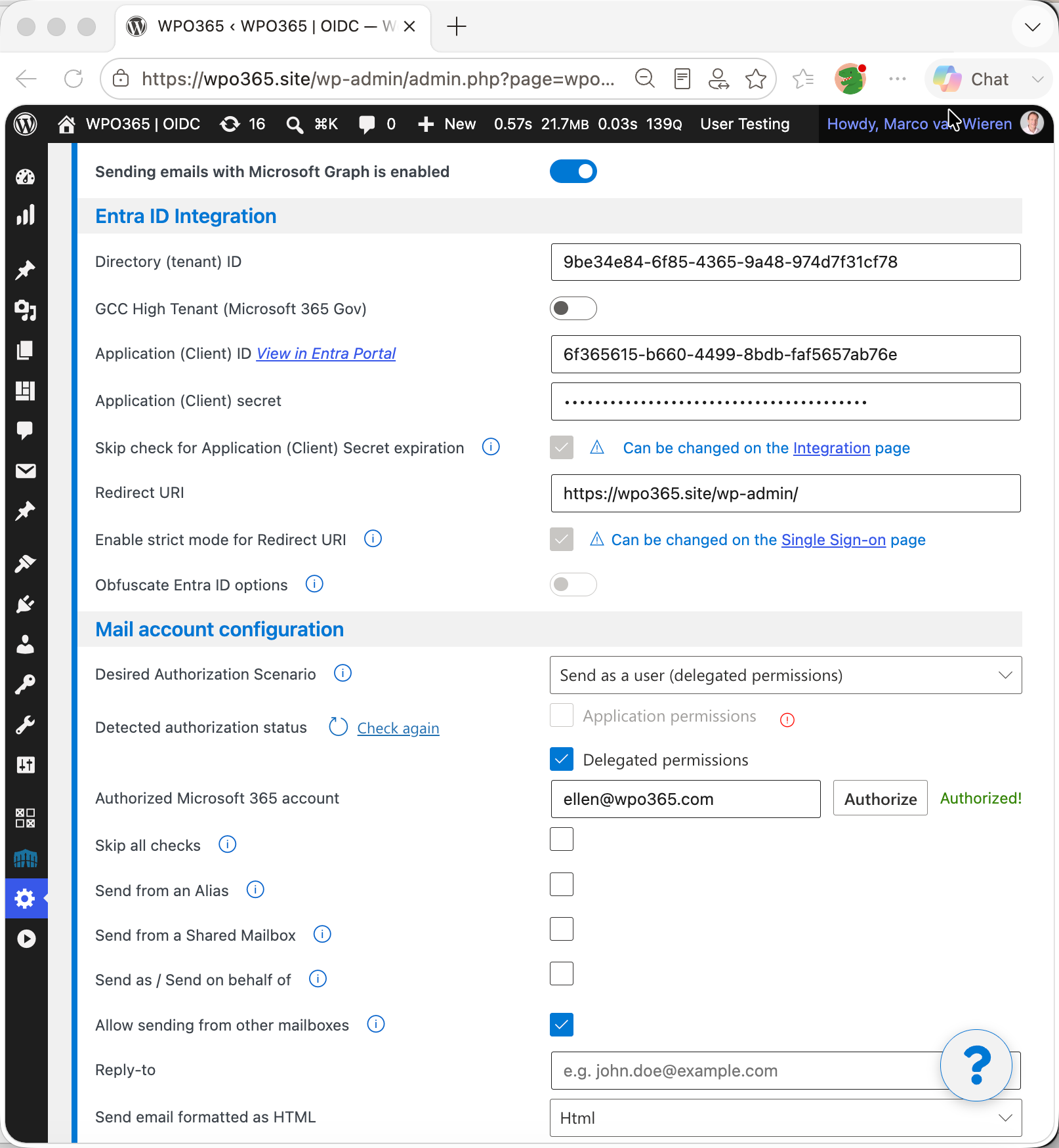Open User Testing admin bar item
The width and height of the screenshot is (1059, 1148).
click(745, 124)
